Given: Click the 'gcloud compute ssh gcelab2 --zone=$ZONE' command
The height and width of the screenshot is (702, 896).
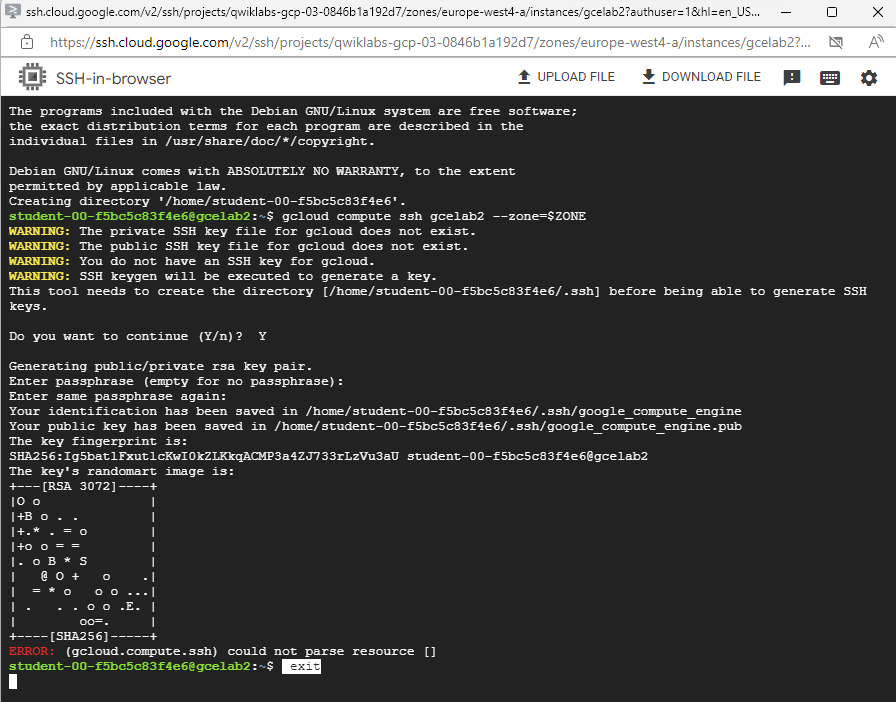Looking at the screenshot, I should 434,216.
